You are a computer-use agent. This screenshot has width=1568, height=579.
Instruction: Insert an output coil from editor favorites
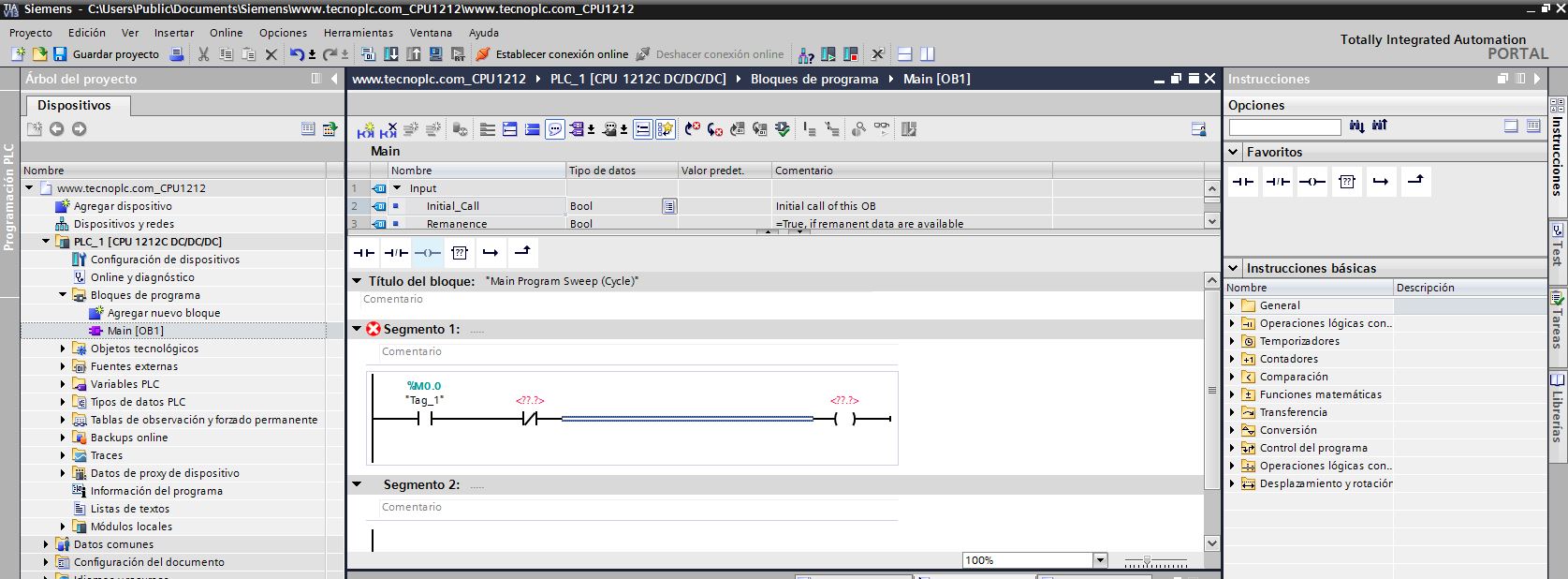coord(428,253)
